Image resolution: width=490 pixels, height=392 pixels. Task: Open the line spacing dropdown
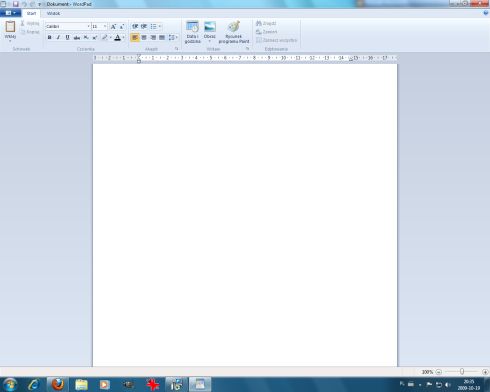(172, 38)
